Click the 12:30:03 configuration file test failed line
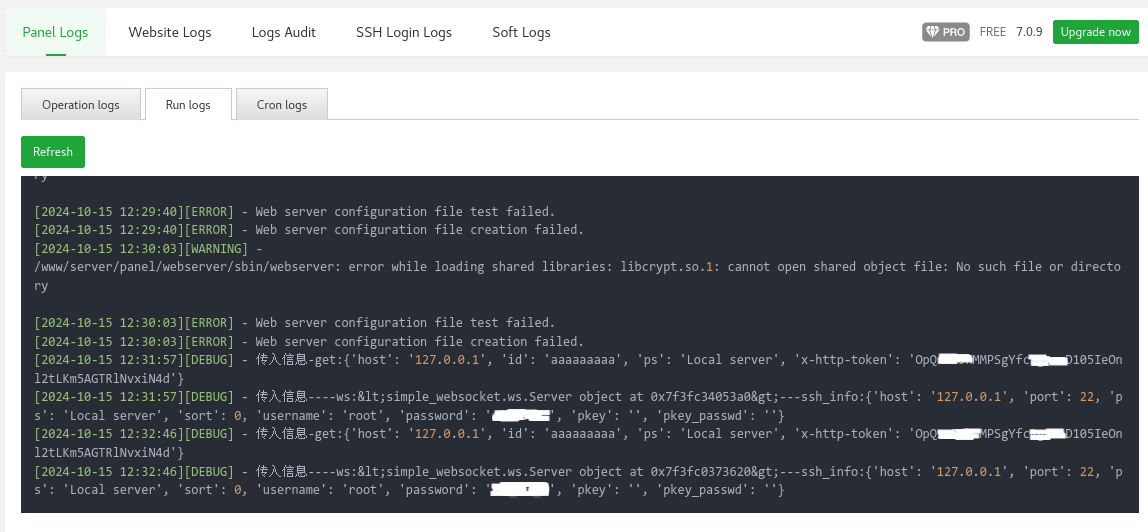Screen dimensions: 1148x532 (x=294, y=323)
